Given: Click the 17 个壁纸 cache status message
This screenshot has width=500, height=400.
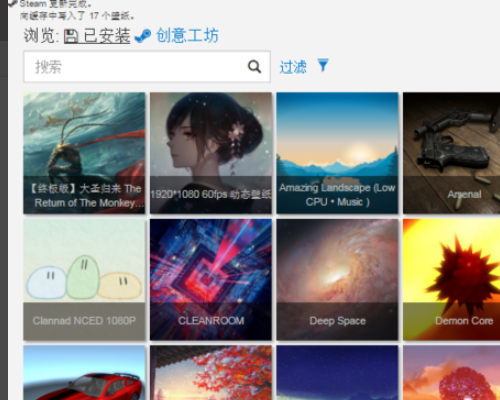Looking at the screenshot, I should [77, 16].
